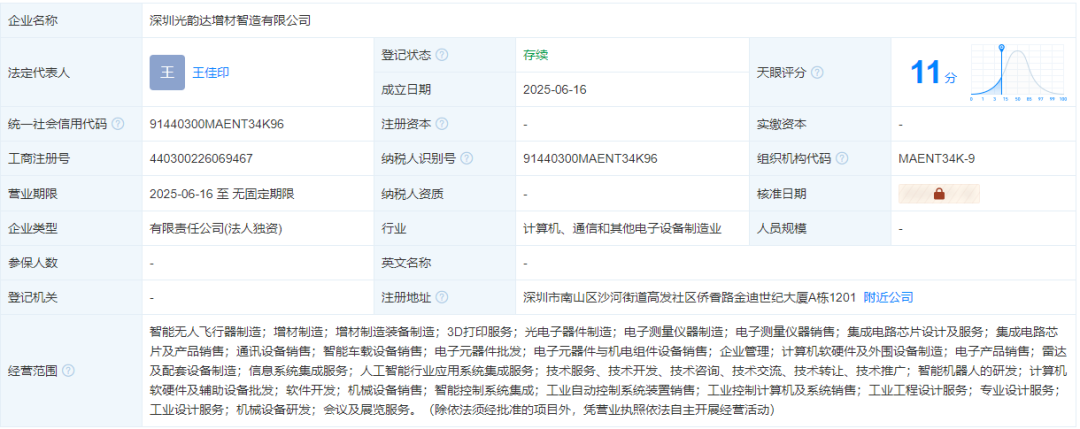
Task: Open the help icon beside 登记状态
Action: point(442,55)
